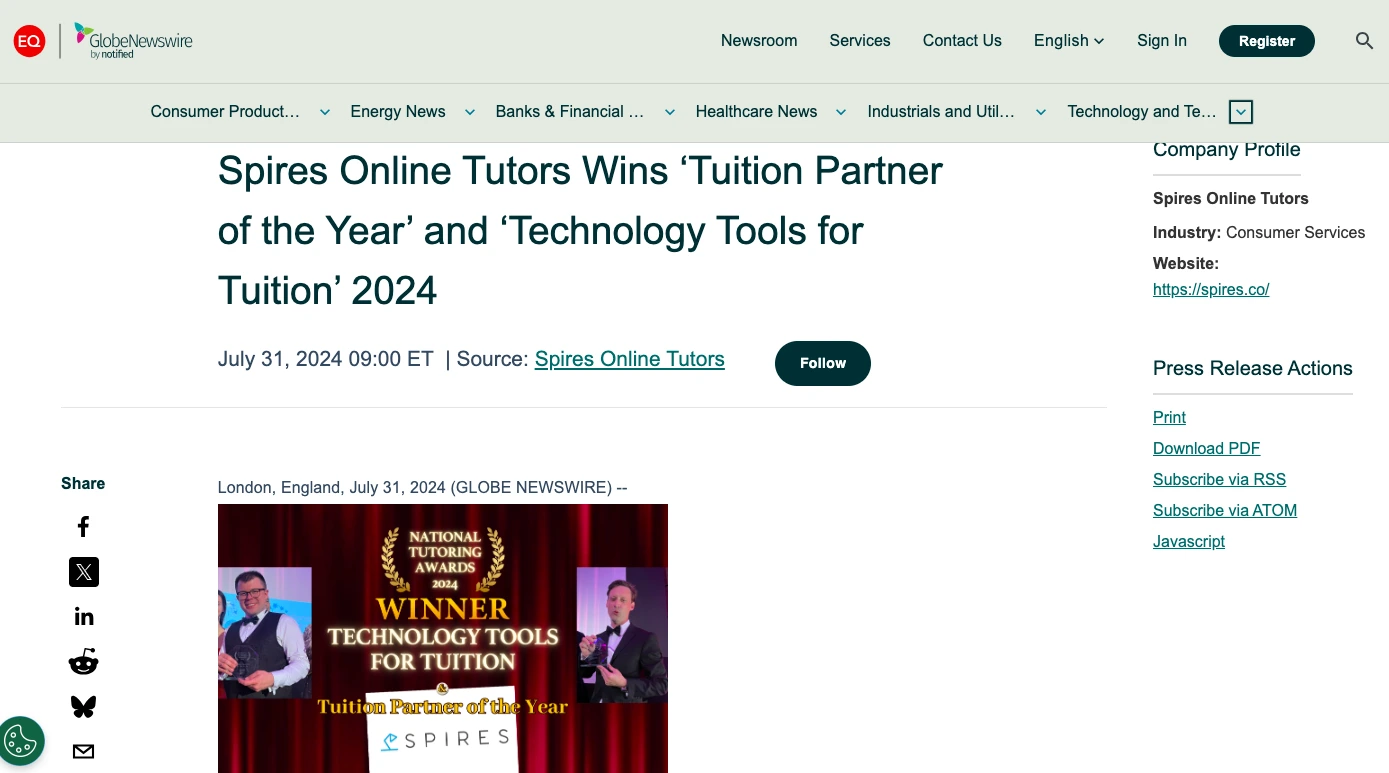Visit the https://spires.co/ website link
The width and height of the screenshot is (1389, 773).
[1211, 289]
